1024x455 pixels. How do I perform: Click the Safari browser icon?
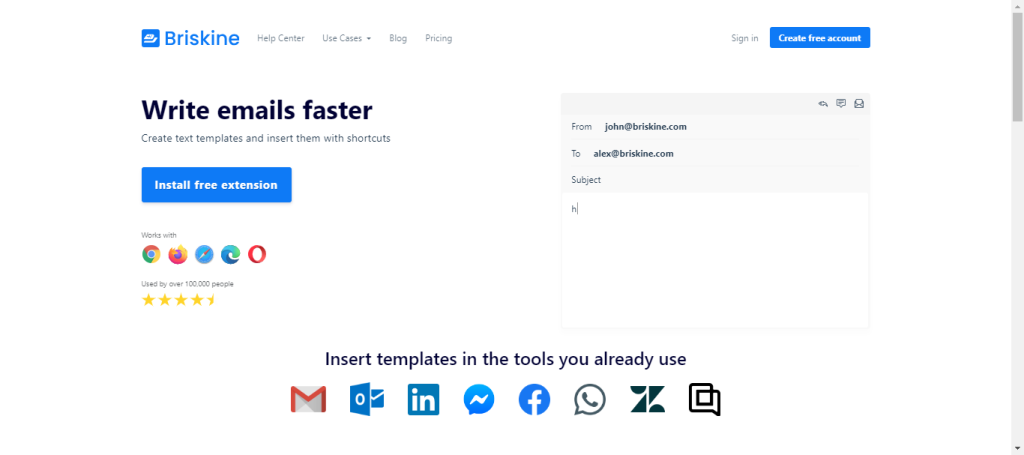[x=204, y=254]
